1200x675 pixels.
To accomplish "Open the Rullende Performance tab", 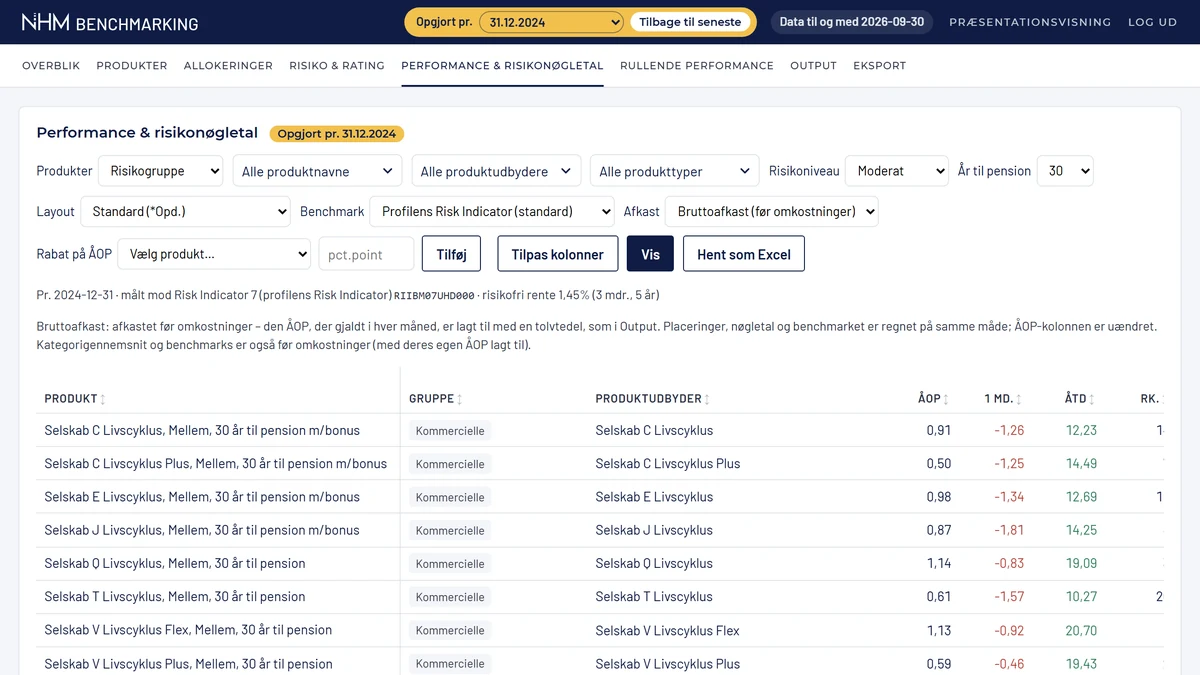I will pos(697,65).
